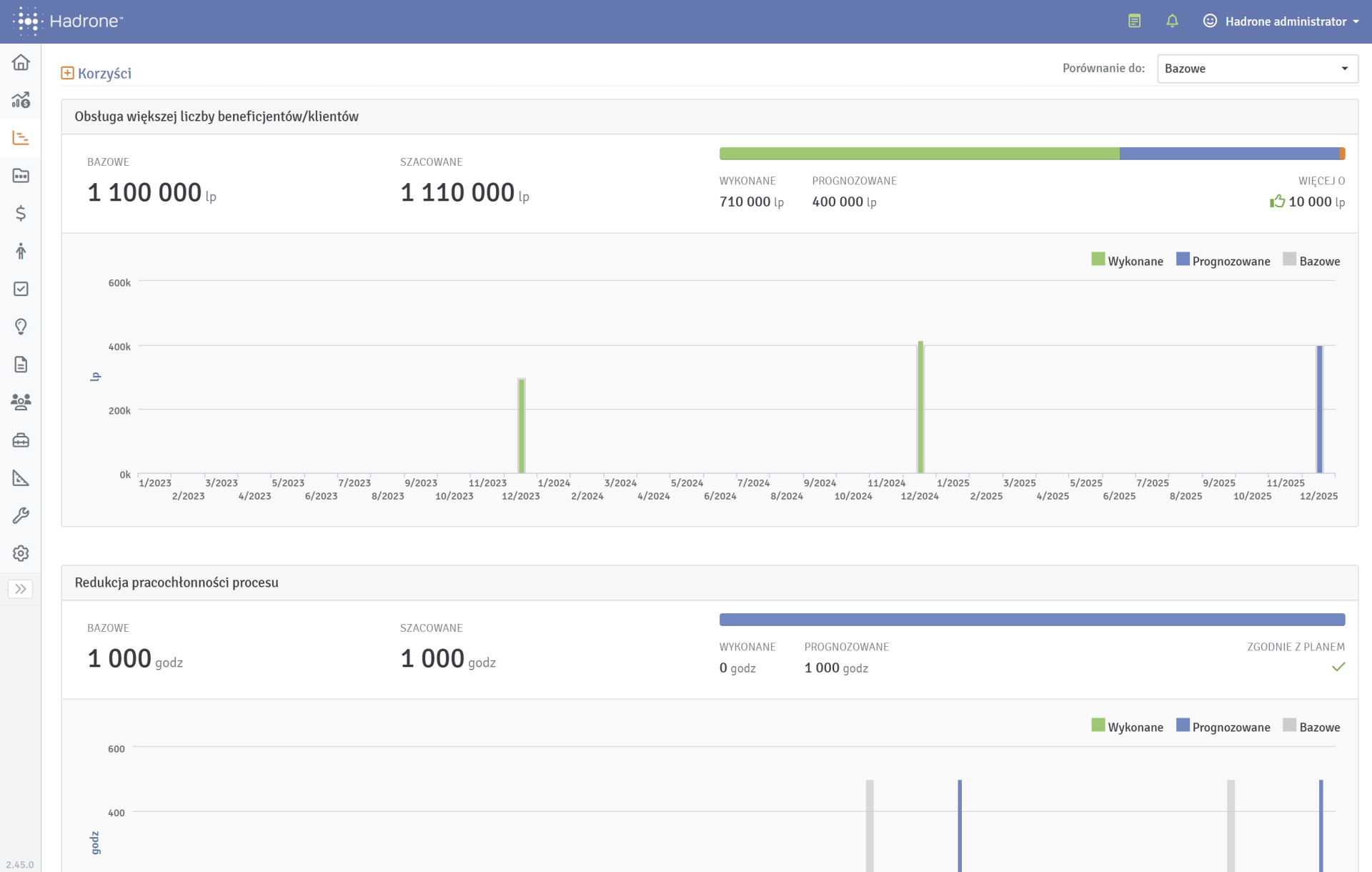1372x872 pixels.
Task: Click the green bar at 12/2024
Action: 920,407
